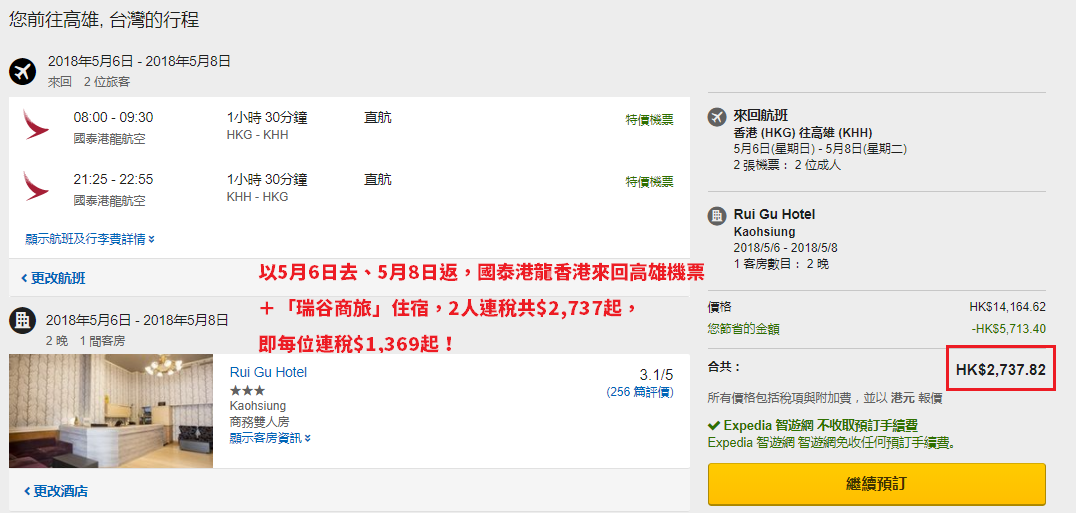The image size is (1076, 513).
Task: Open the Rui Gu Hotel lobby photo
Action: [111, 411]
